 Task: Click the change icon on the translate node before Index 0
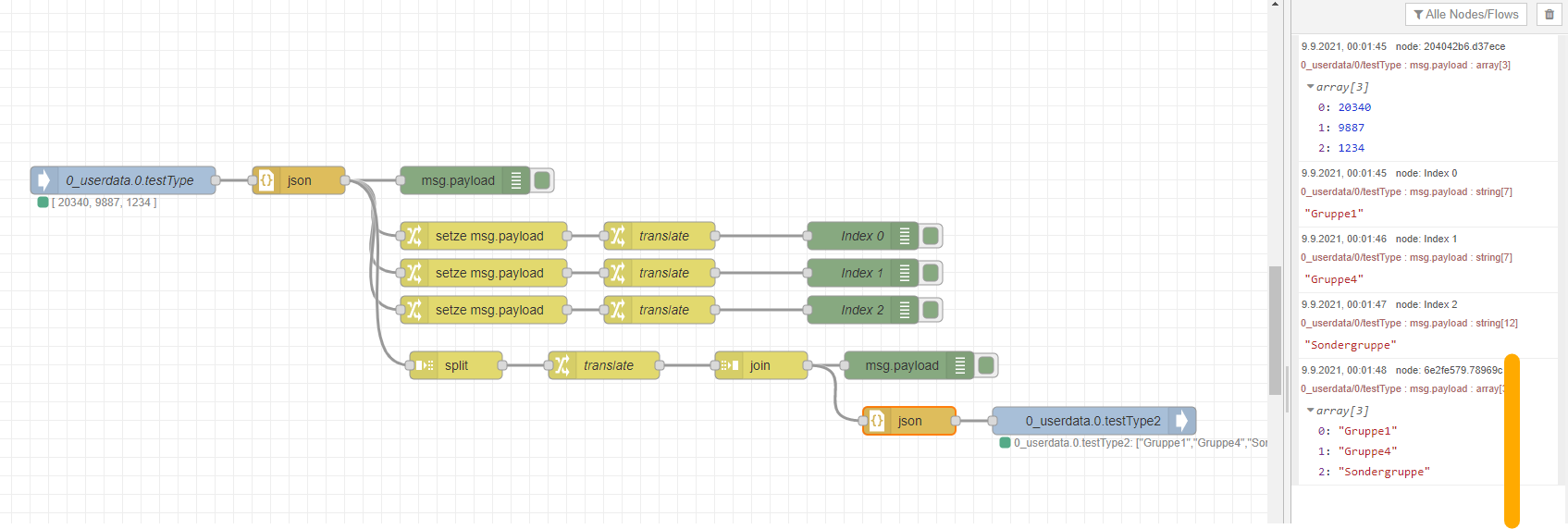tap(618, 236)
